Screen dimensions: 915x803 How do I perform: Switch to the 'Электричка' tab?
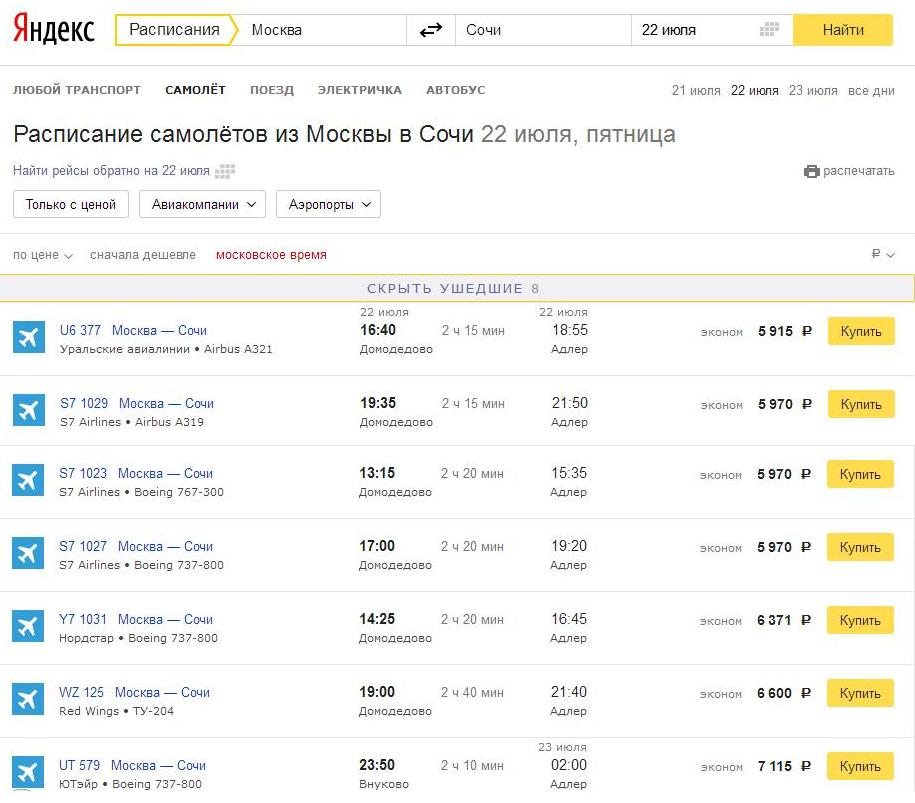[x=359, y=90]
